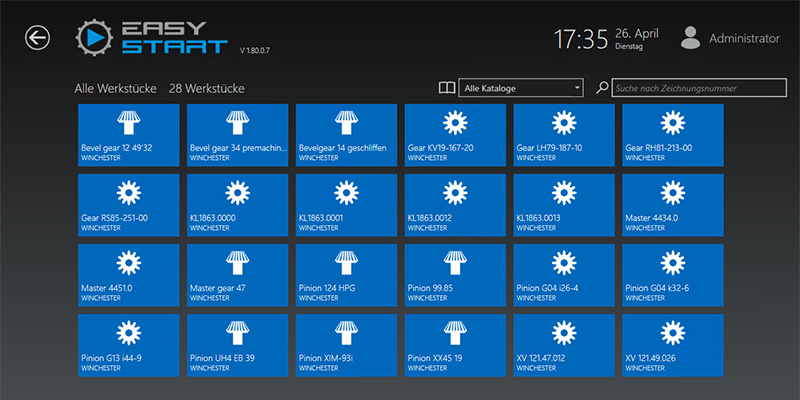This screenshot has height=400, width=800.
Task: Select the KL1863.0001 gear icon
Action: tap(346, 193)
